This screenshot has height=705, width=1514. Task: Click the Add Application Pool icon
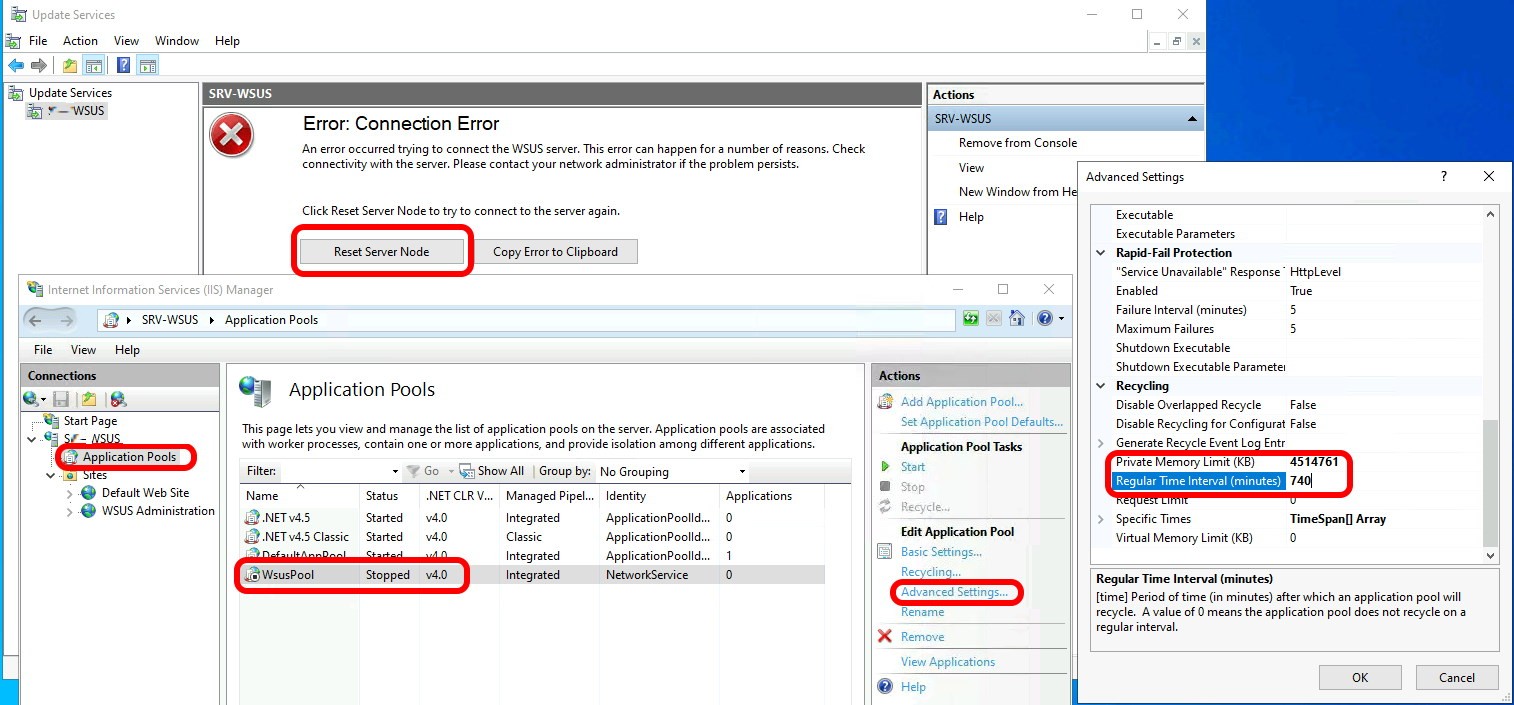(x=885, y=402)
